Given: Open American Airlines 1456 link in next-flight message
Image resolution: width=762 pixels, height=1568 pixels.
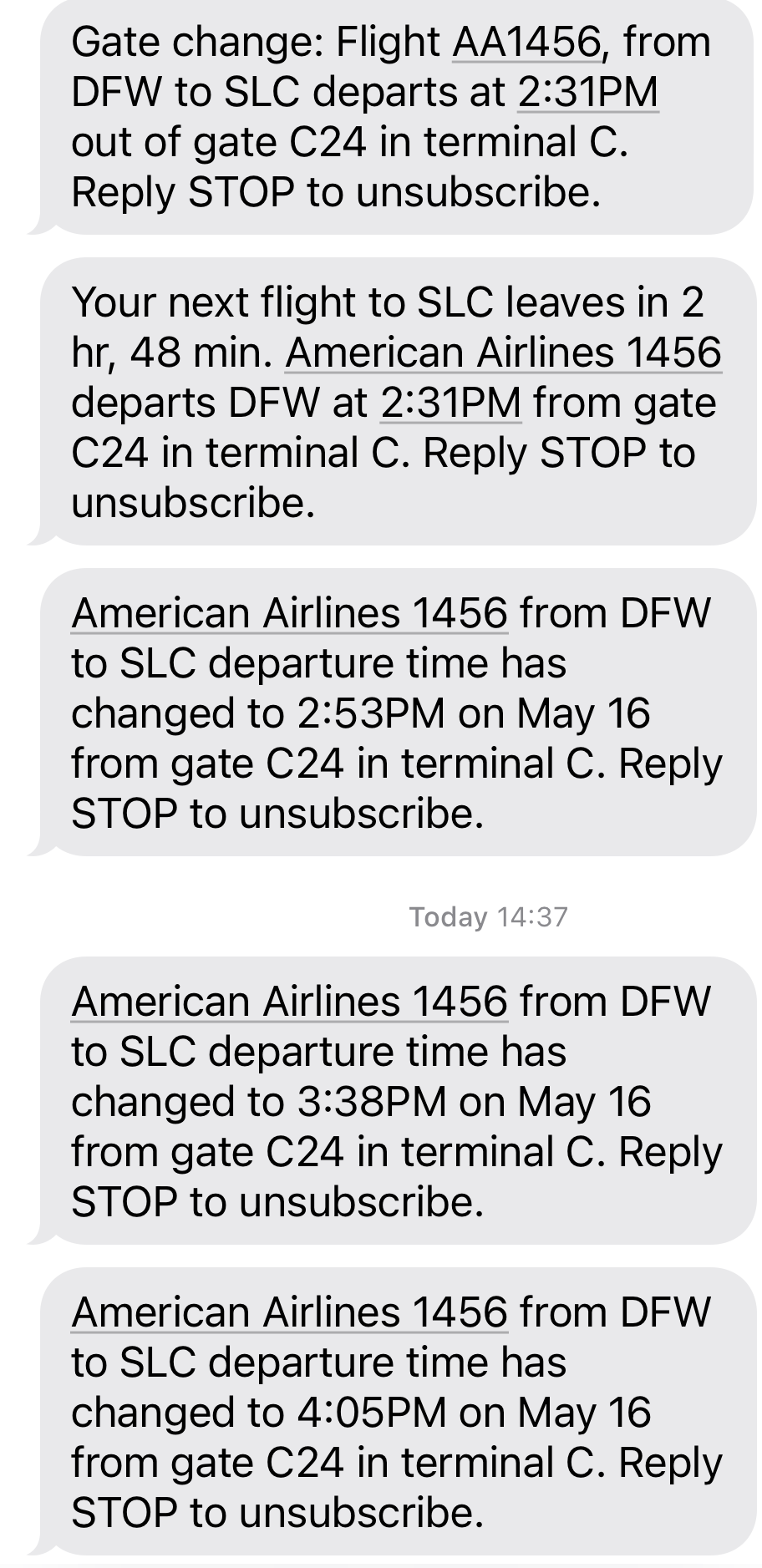Looking at the screenshot, I should point(503,353).
